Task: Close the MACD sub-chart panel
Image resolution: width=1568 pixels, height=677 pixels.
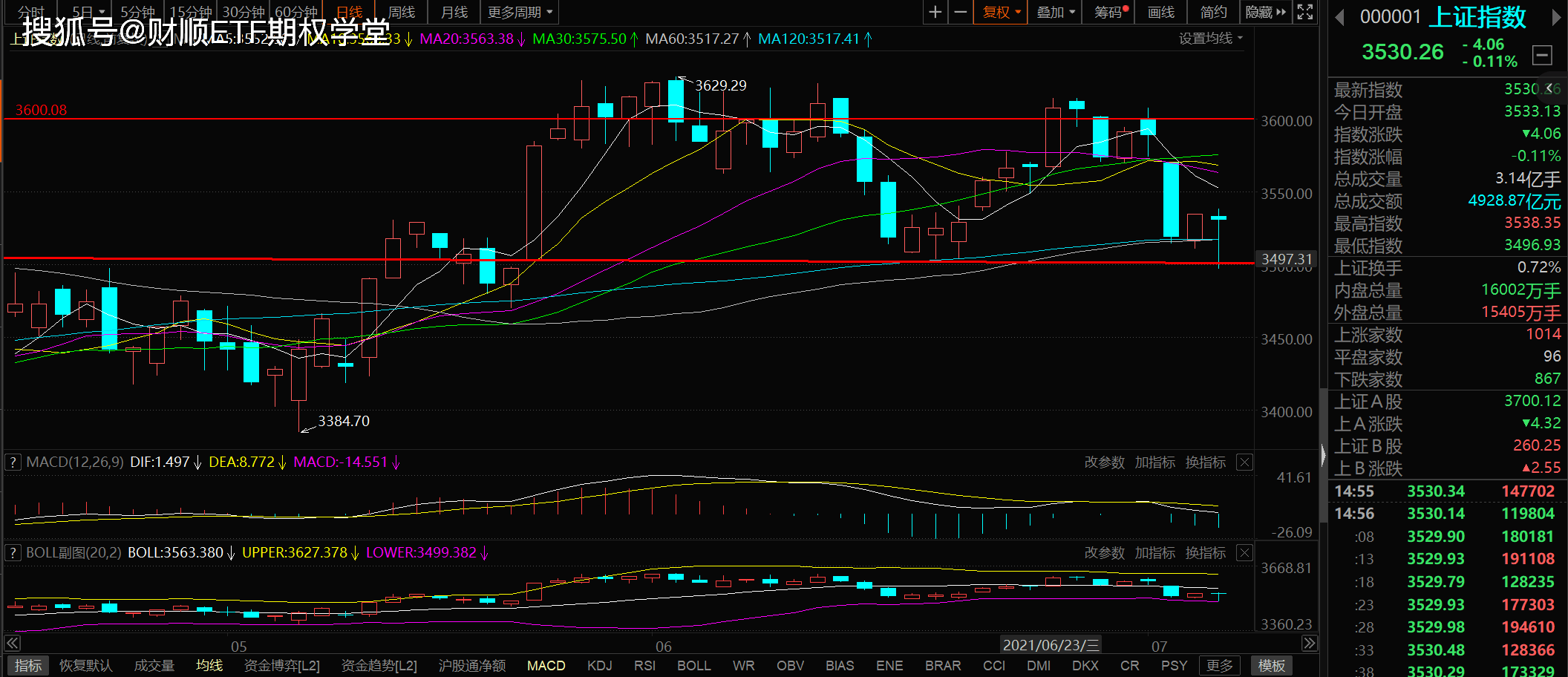Action: coord(1244,462)
